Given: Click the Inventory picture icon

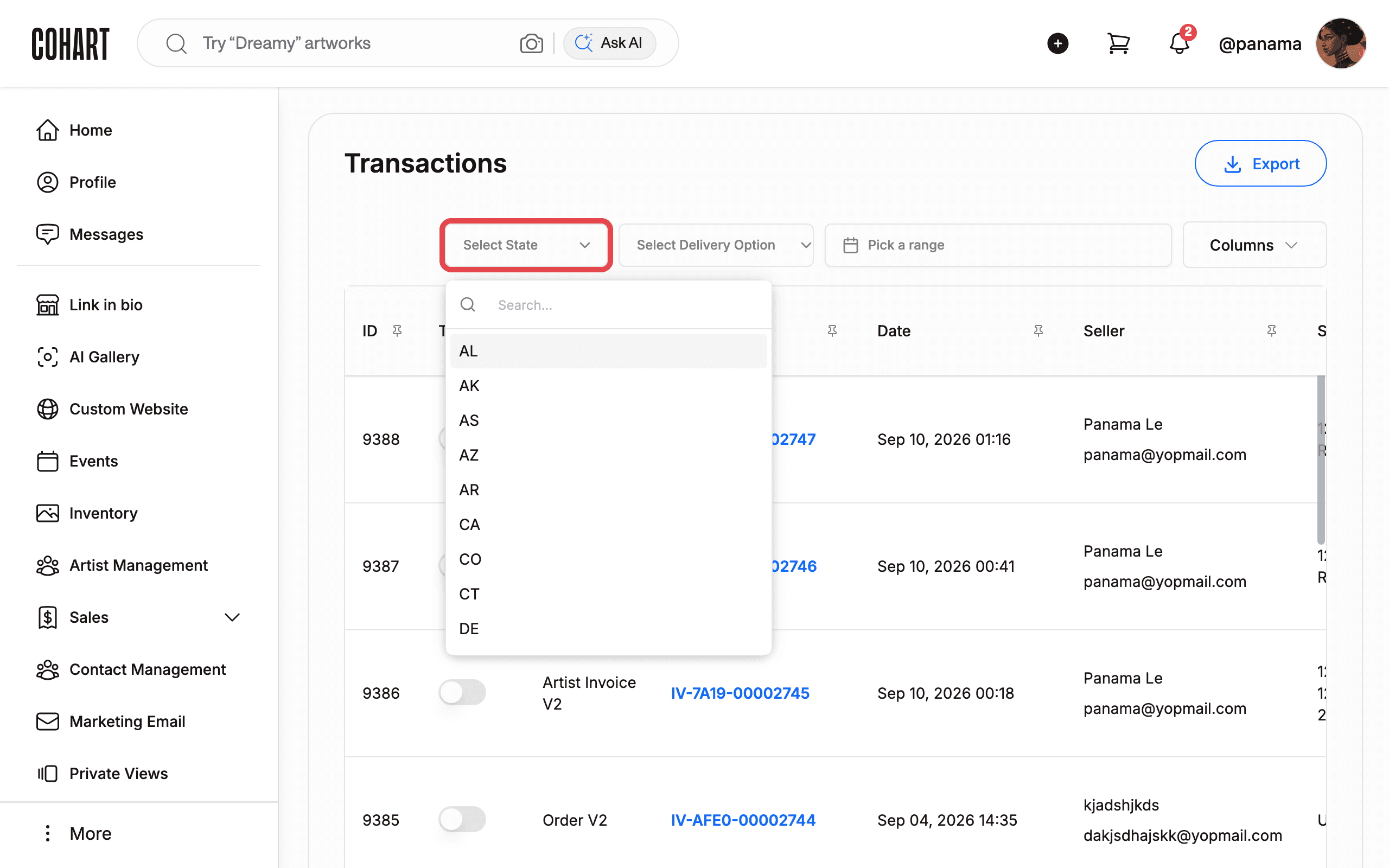Looking at the screenshot, I should click(48, 513).
